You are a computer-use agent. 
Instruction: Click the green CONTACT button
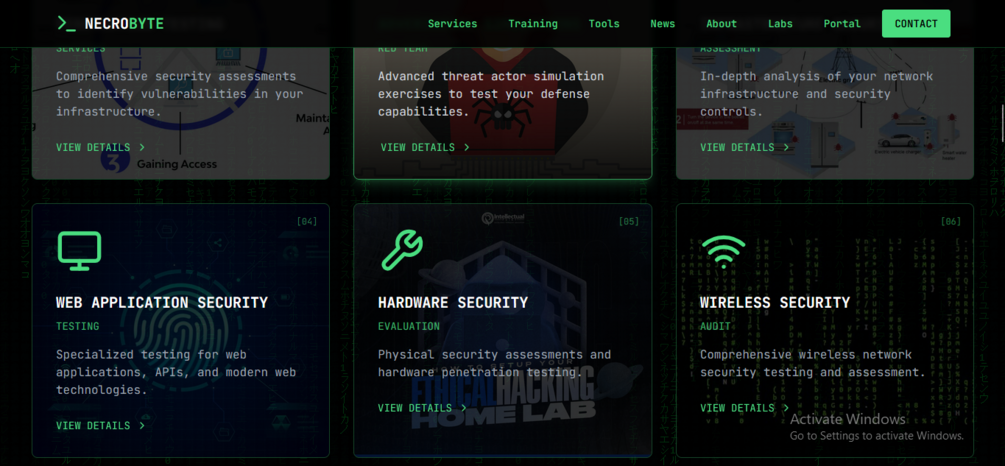click(x=916, y=24)
